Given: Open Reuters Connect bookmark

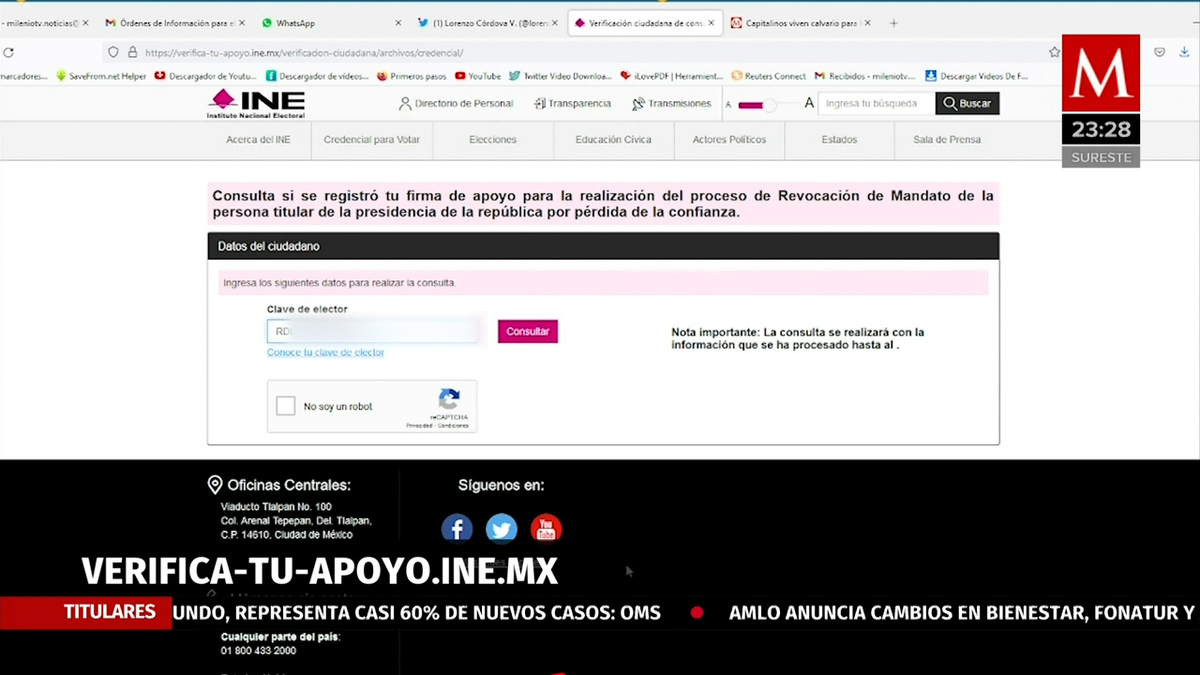Looking at the screenshot, I should click(769, 76).
